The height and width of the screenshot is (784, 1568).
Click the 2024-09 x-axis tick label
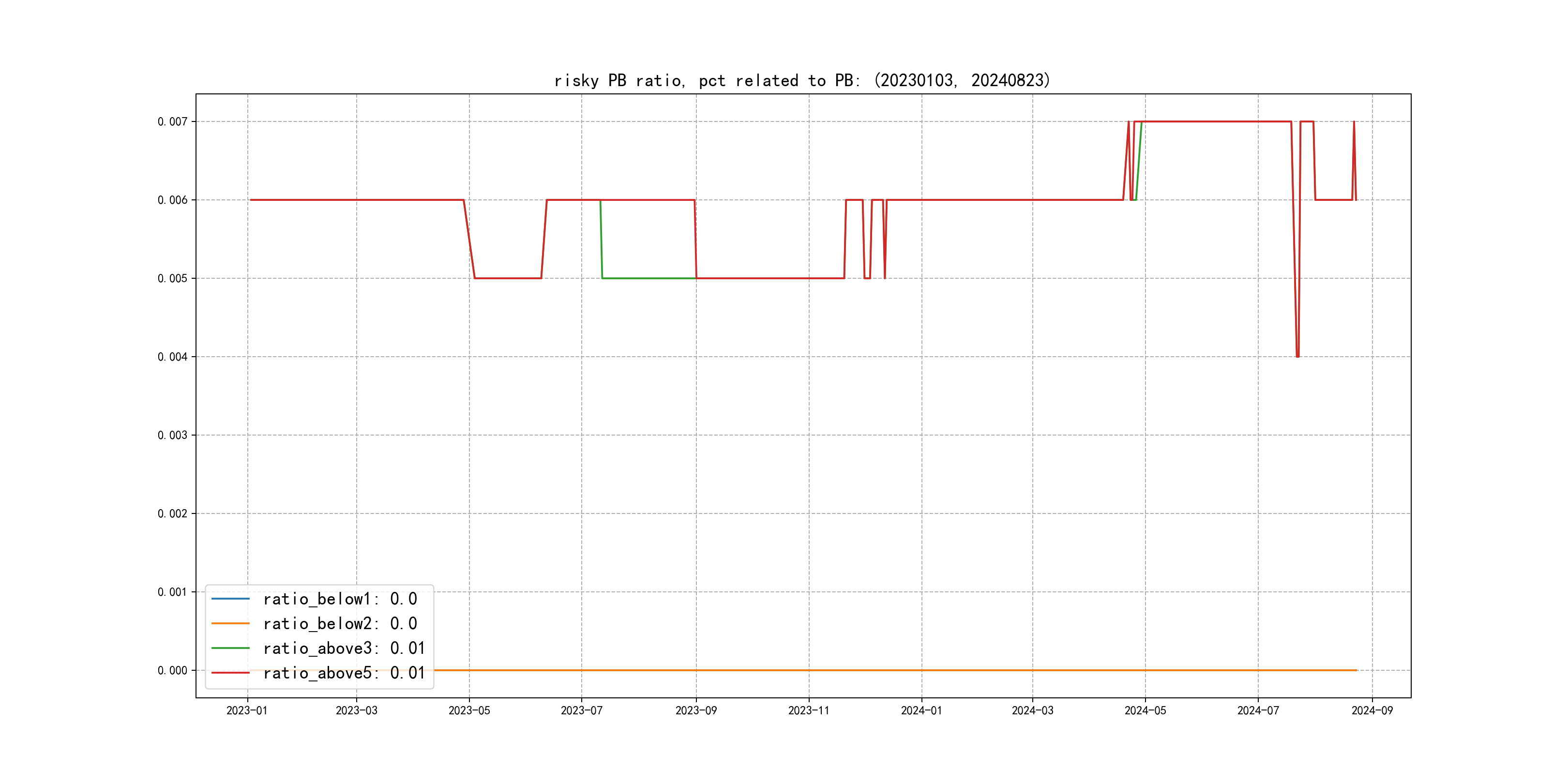pos(1372,710)
